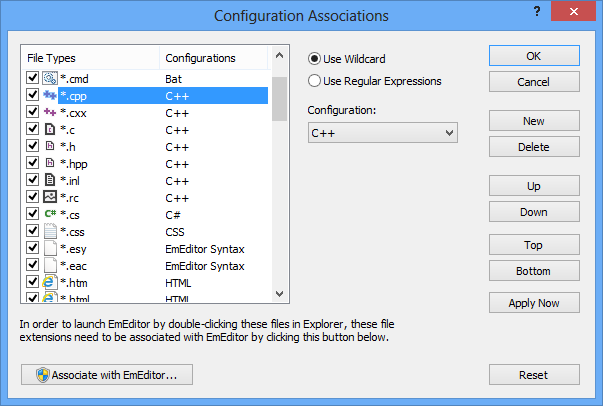Screen dimensions: 603x406
Task: Click Associate with EmEditor button
Action: (x=107, y=374)
